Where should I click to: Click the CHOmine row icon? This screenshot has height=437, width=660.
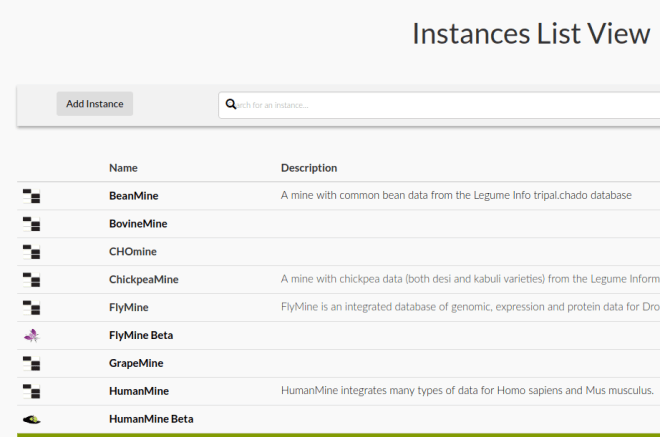pyautogui.click(x=32, y=252)
